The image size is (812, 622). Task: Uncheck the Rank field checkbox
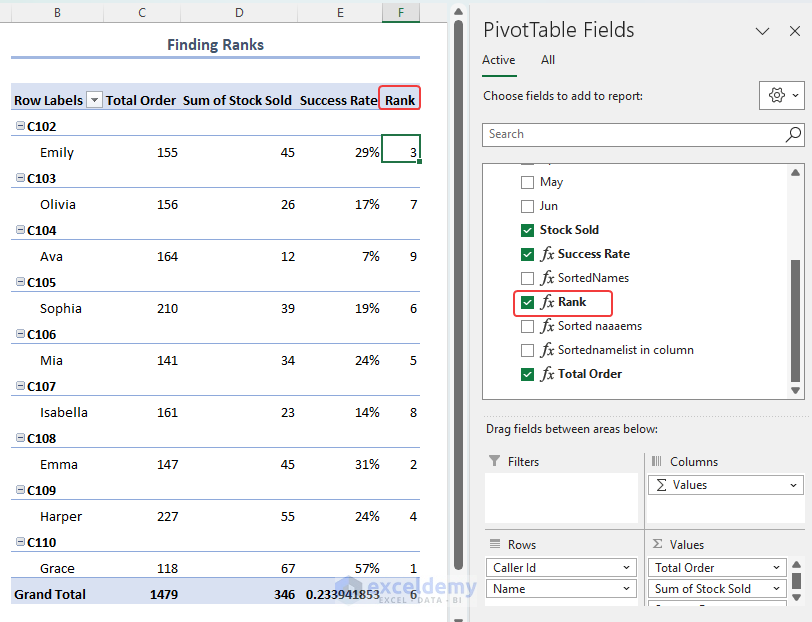[527, 302]
